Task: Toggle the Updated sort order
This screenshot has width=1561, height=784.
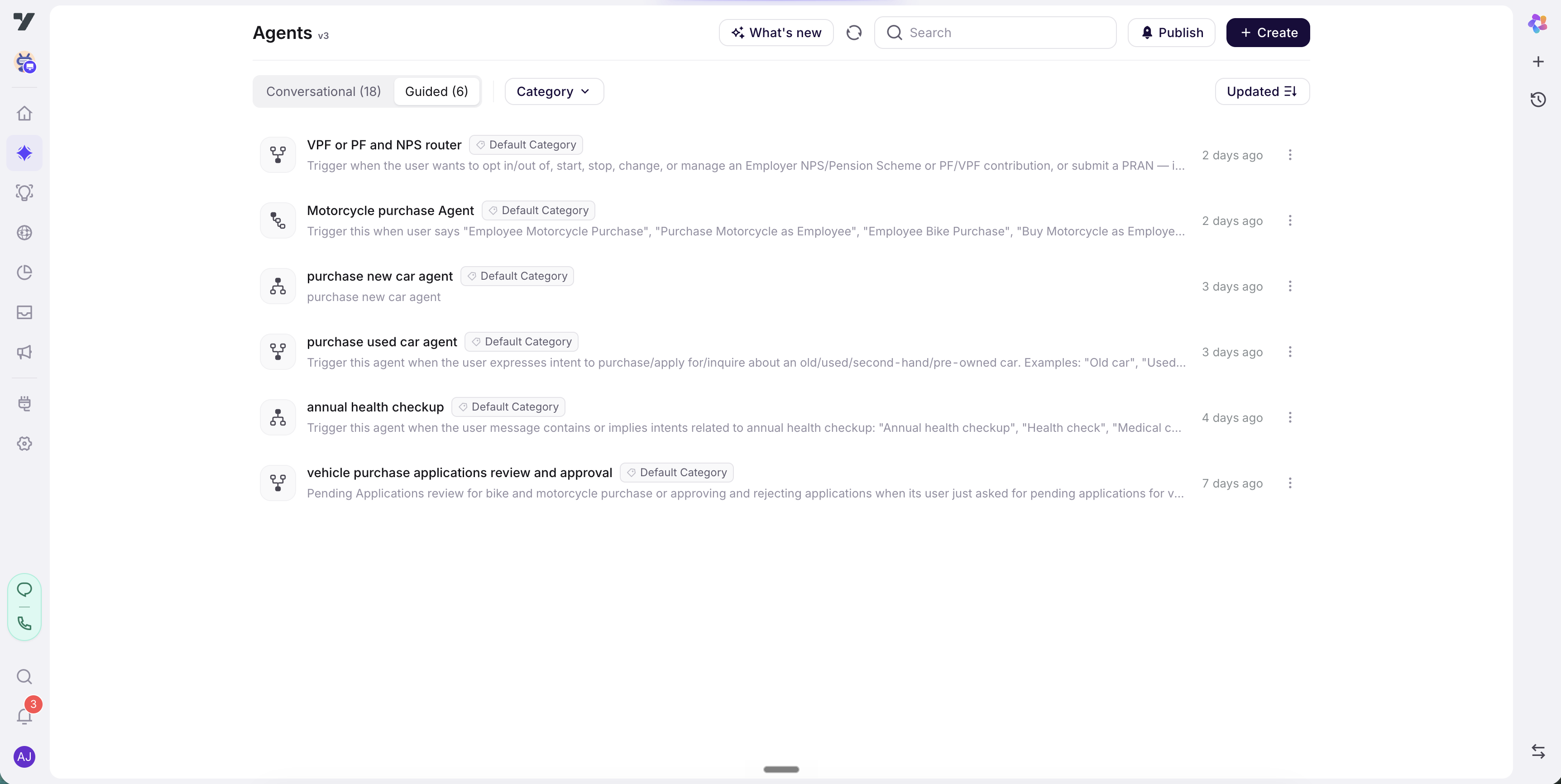Action: [1262, 91]
